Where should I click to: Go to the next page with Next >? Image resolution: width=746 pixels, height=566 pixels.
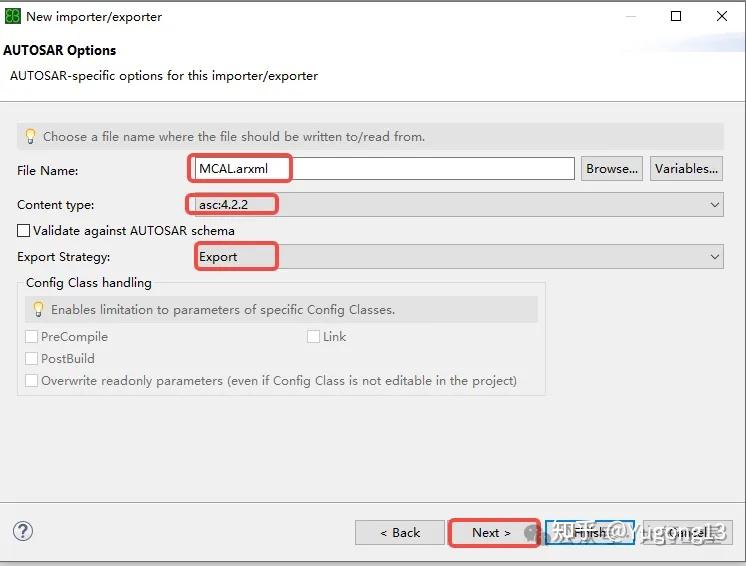[492, 533]
